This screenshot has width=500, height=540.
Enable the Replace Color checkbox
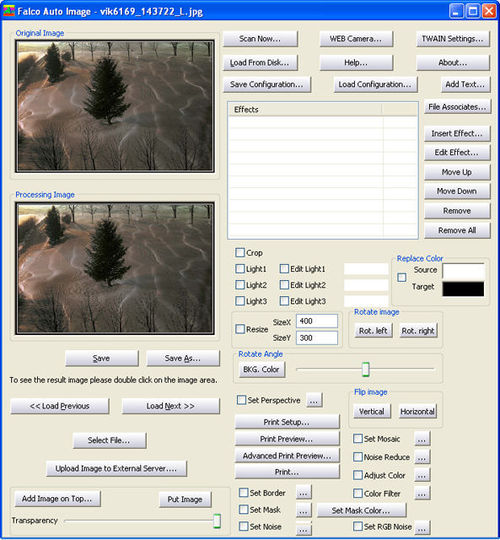click(402, 278)
